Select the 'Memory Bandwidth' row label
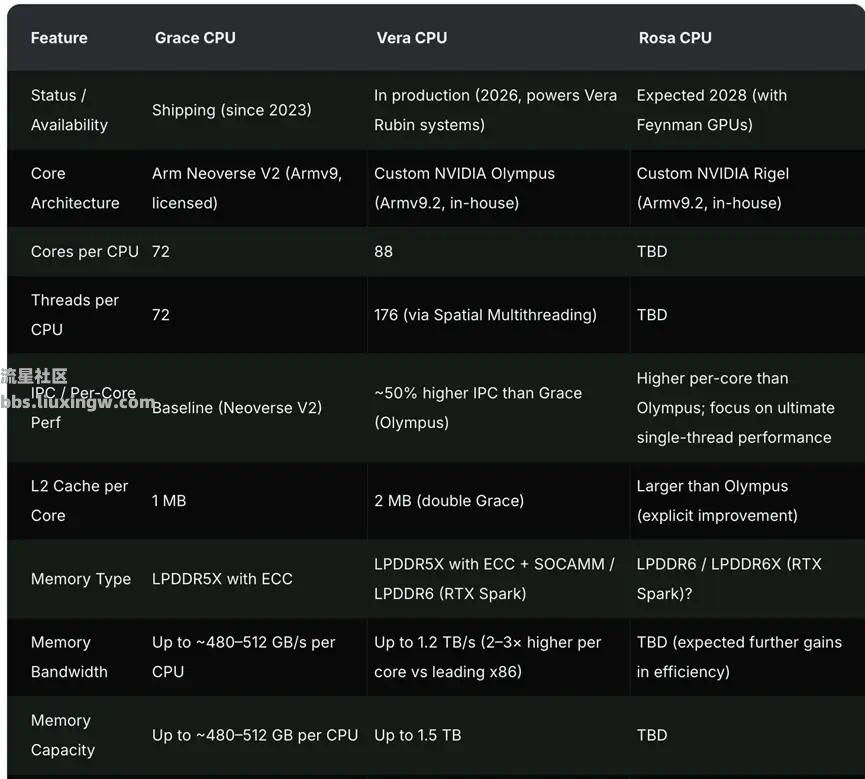This screenshot has height=779, width=865. [69, 657]
